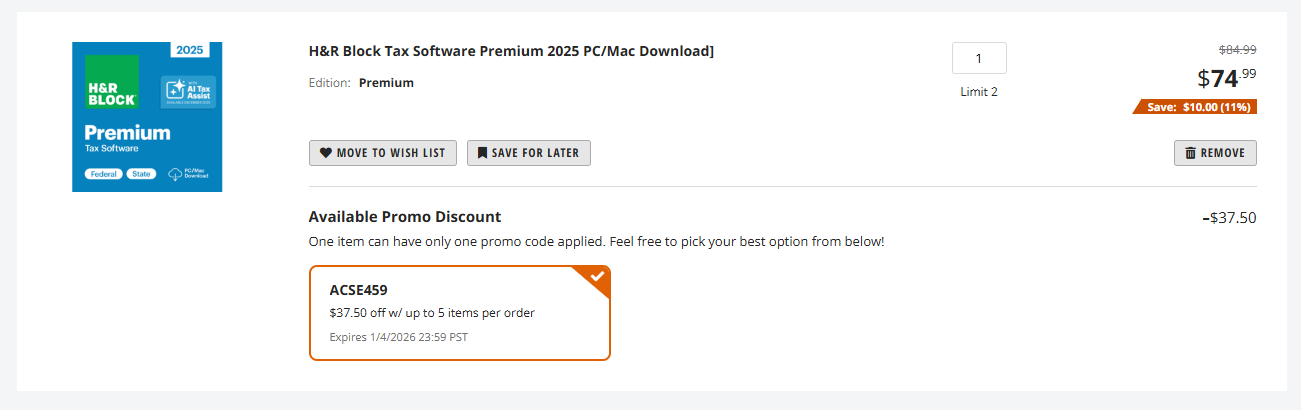Click the $74.99 current price
Screen dimensions: 1301x410
(1227, 78)
